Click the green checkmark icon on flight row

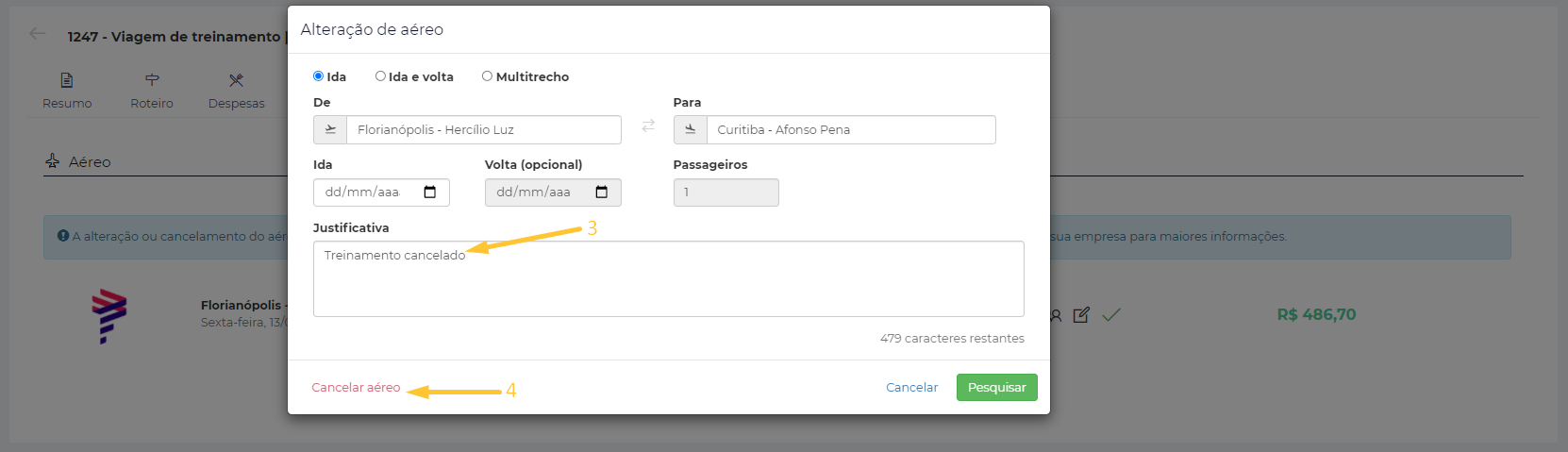pyautogui.click(x=1111, y=315)
